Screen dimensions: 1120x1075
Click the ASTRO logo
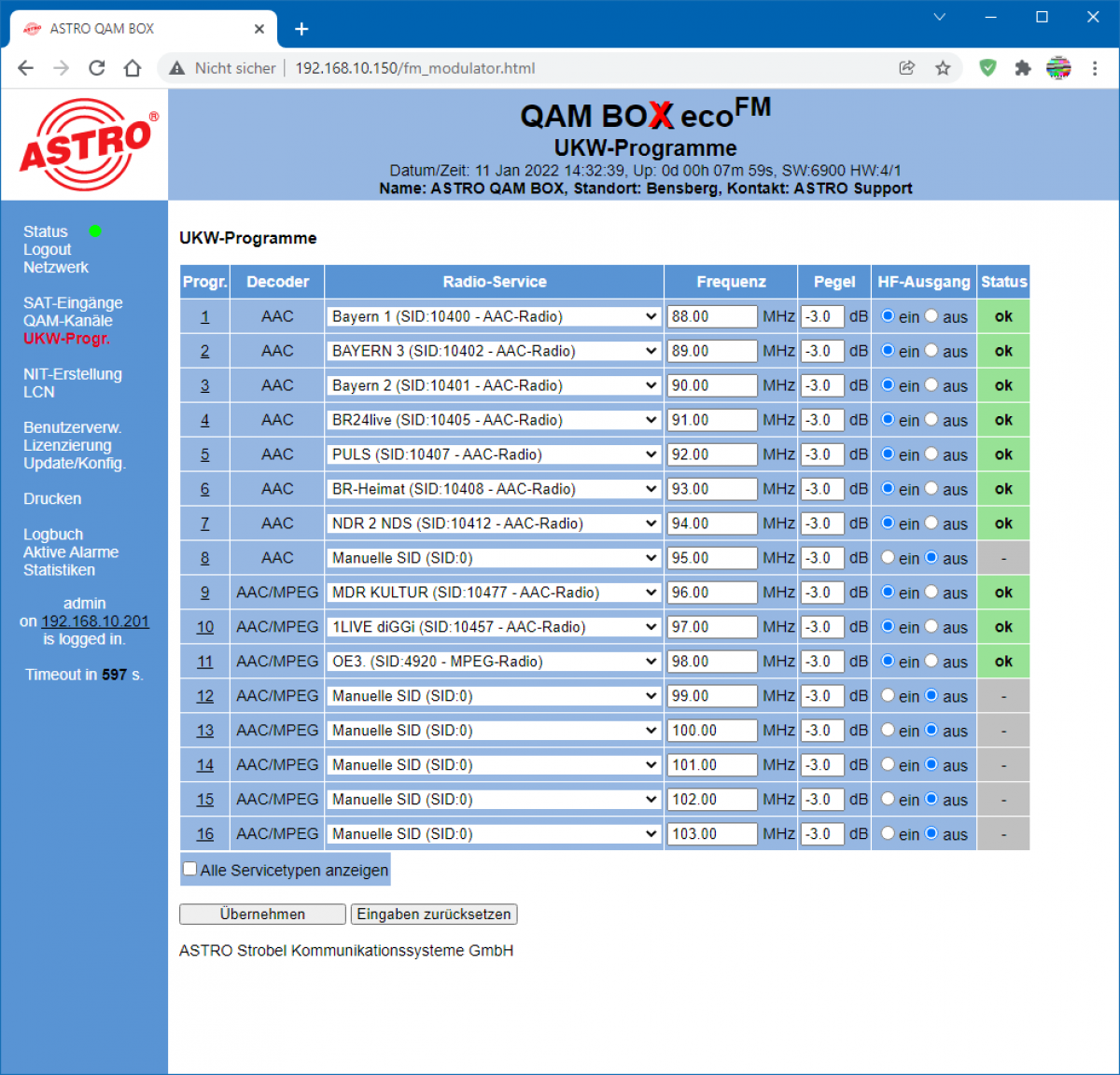(88, 145)
